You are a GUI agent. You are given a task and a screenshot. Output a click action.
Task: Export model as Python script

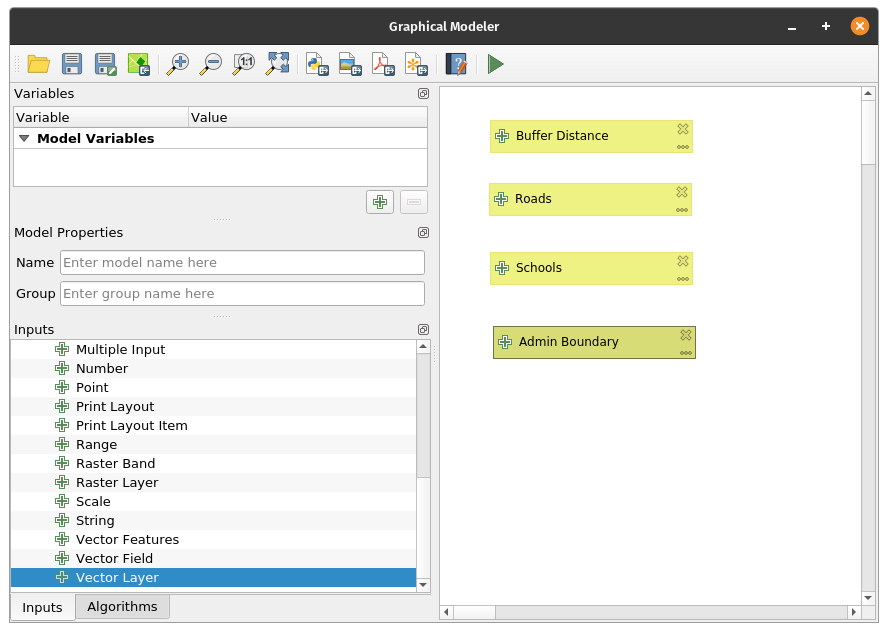pyautogui.click(x=317, y=65)
